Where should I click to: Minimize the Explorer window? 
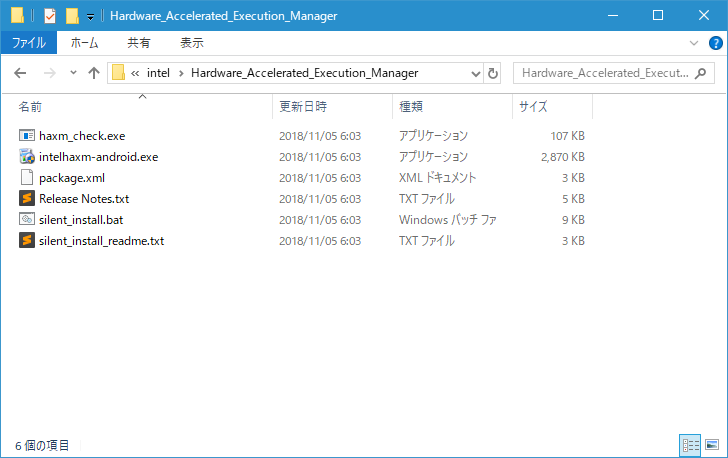pyautogui.click(x=613, y=15)
